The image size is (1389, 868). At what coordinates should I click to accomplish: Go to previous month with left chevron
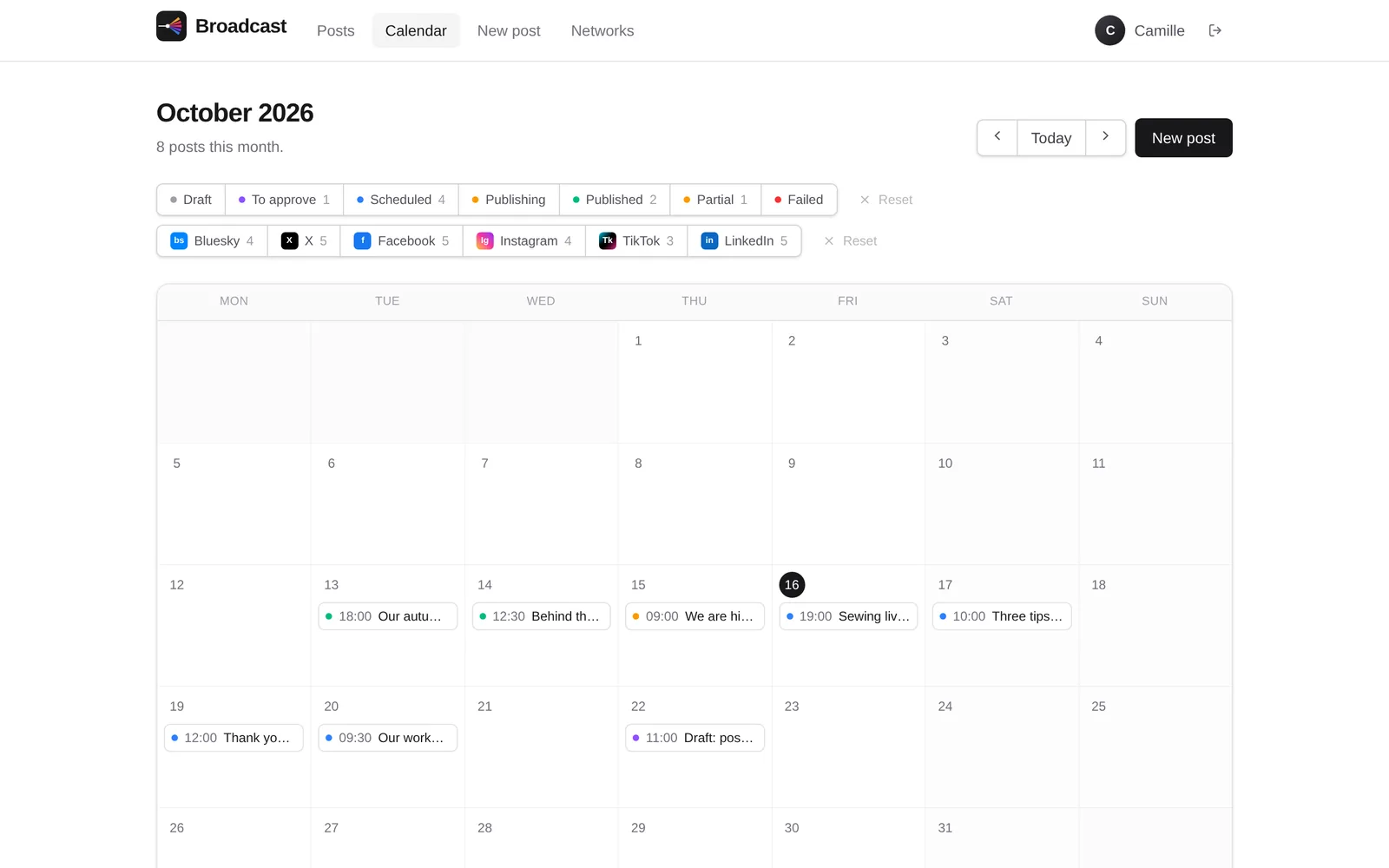[x=997, y=137]
